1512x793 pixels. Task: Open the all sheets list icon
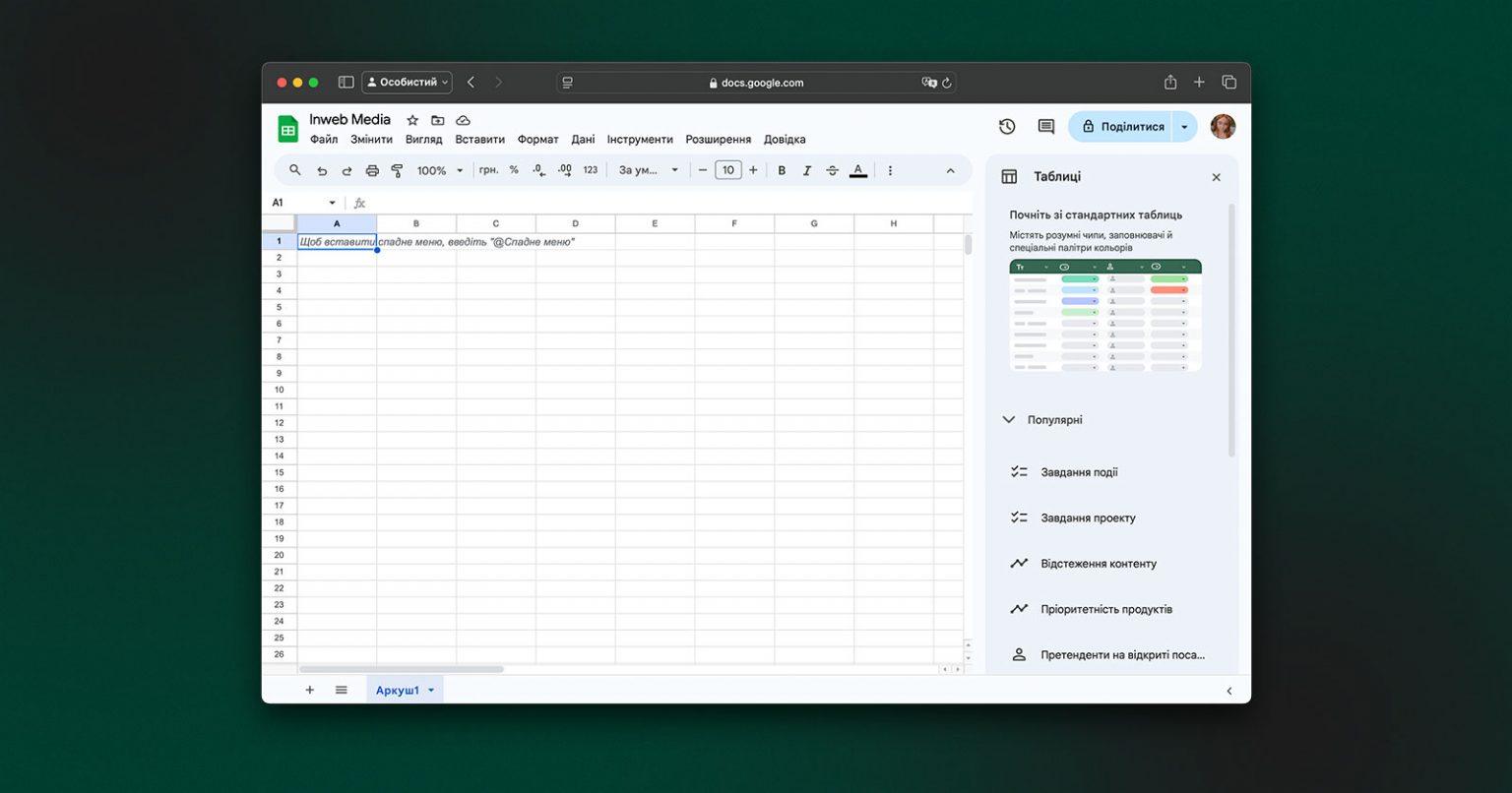click(342, 690)
